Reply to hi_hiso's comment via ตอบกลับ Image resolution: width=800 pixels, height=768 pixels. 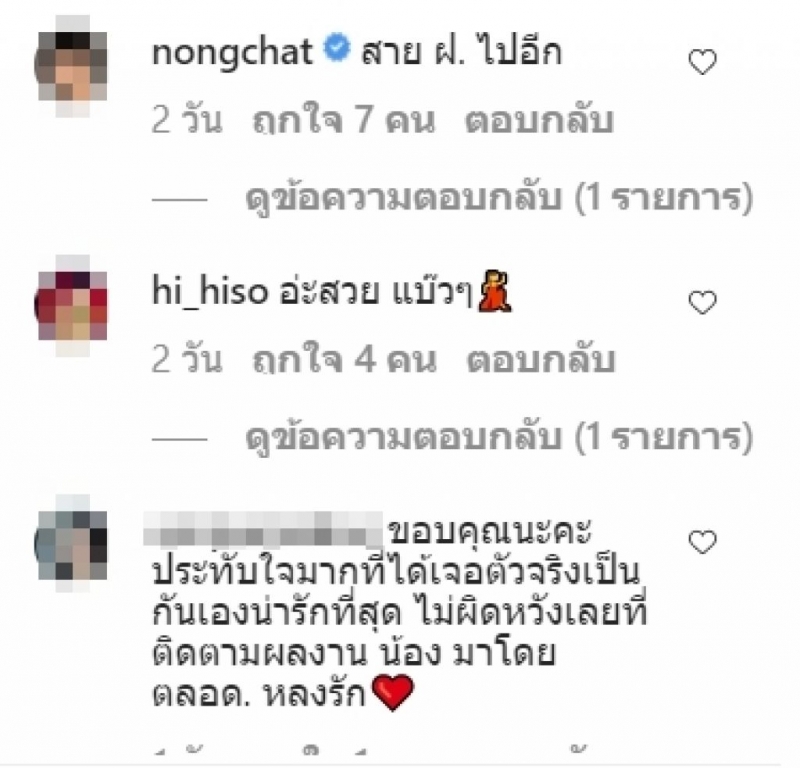(x=540, y=360)
